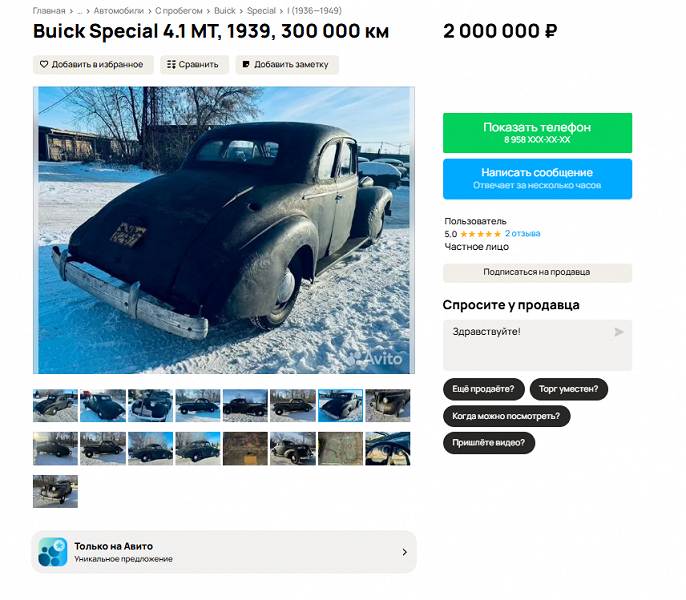Select the first car photo thumbnail
This screenshot has width=686, height=600.
[x=56, y=406]
